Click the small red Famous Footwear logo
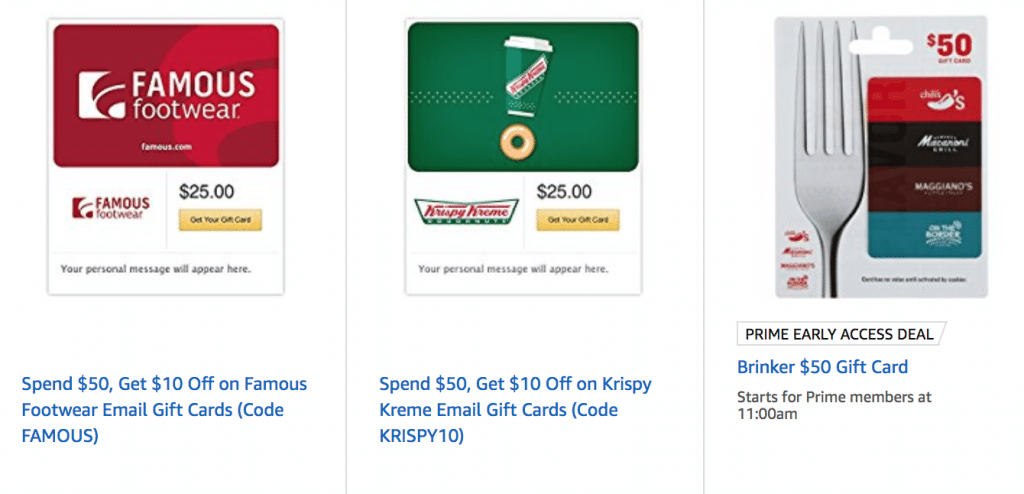1024x494 pixels. [x=111, y=209]
